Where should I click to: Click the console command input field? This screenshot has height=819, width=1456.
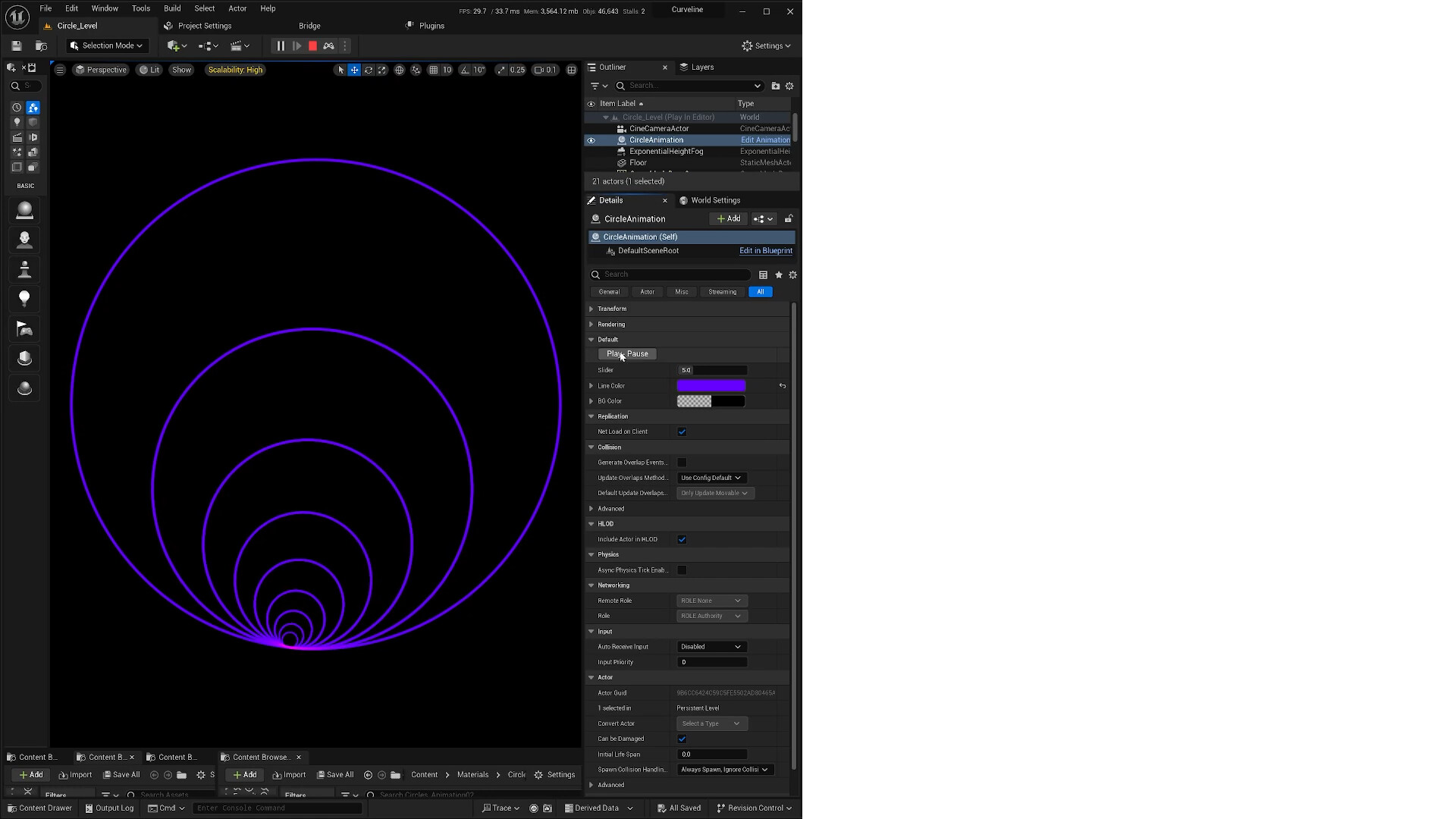[277, 808]
